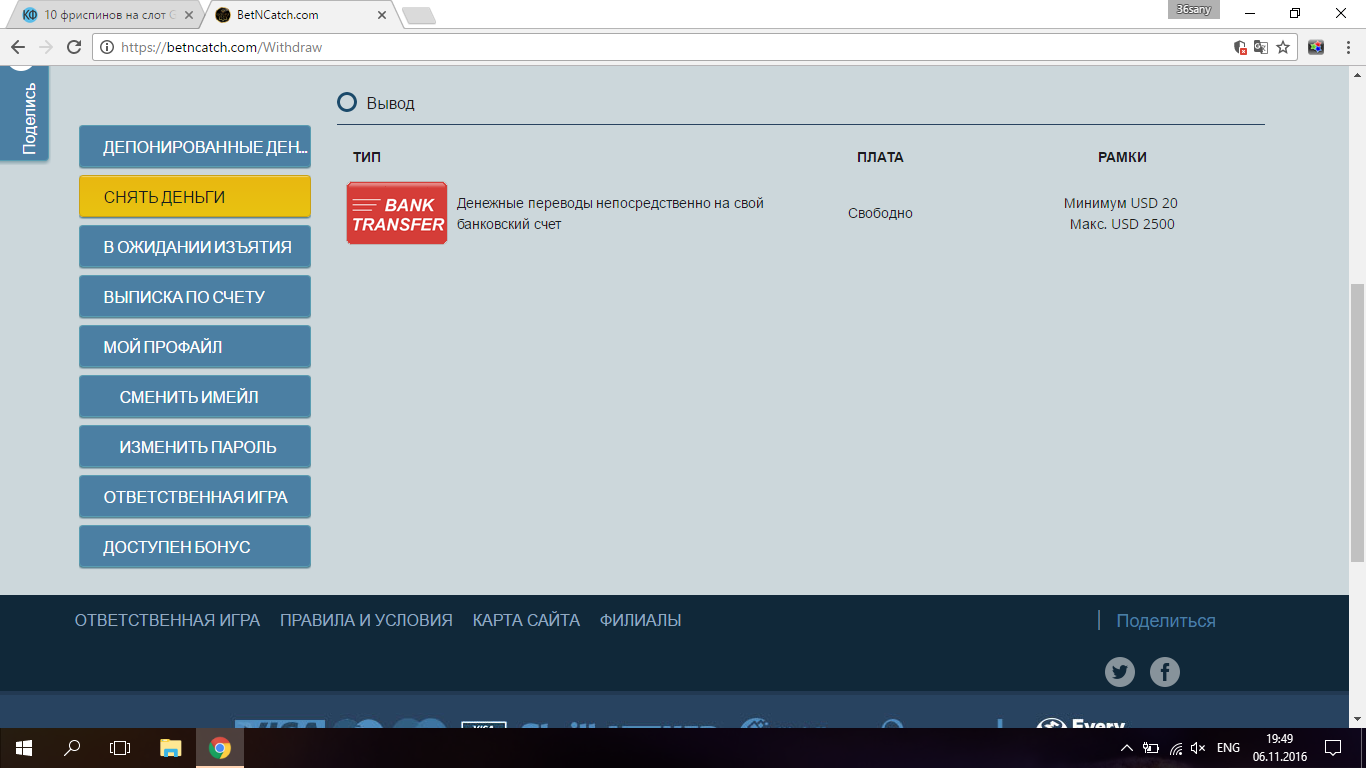
Task: Open СМЕНИТЬ ИМЕЙЛ page
Action: 195,397
